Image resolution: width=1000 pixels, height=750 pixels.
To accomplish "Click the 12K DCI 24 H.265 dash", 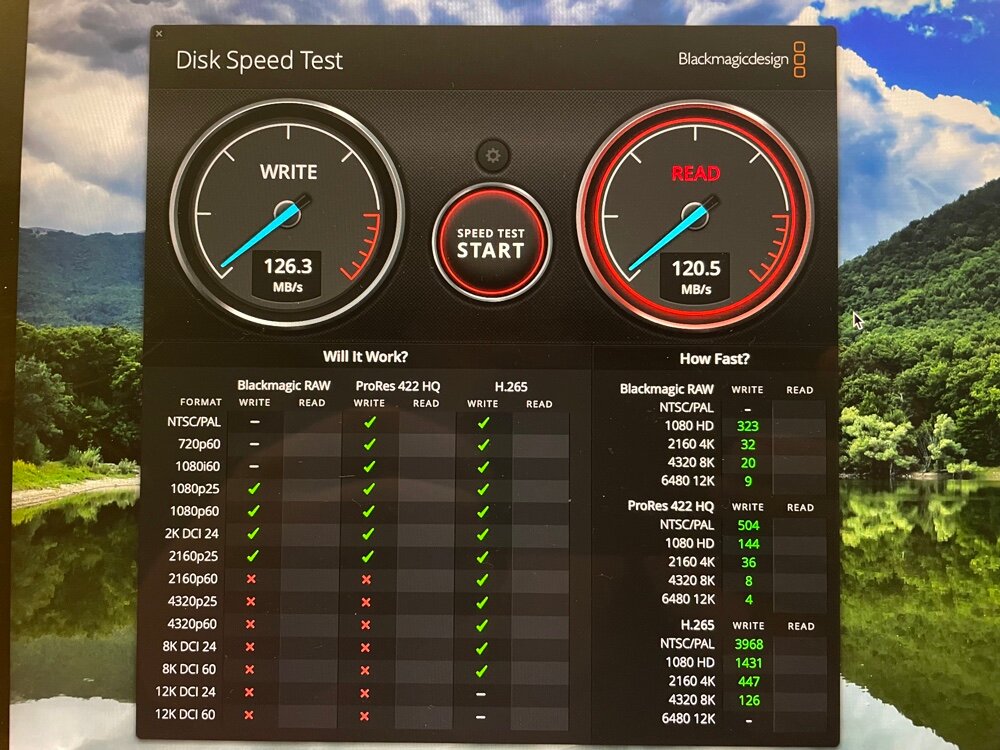I will pos(481,694).
